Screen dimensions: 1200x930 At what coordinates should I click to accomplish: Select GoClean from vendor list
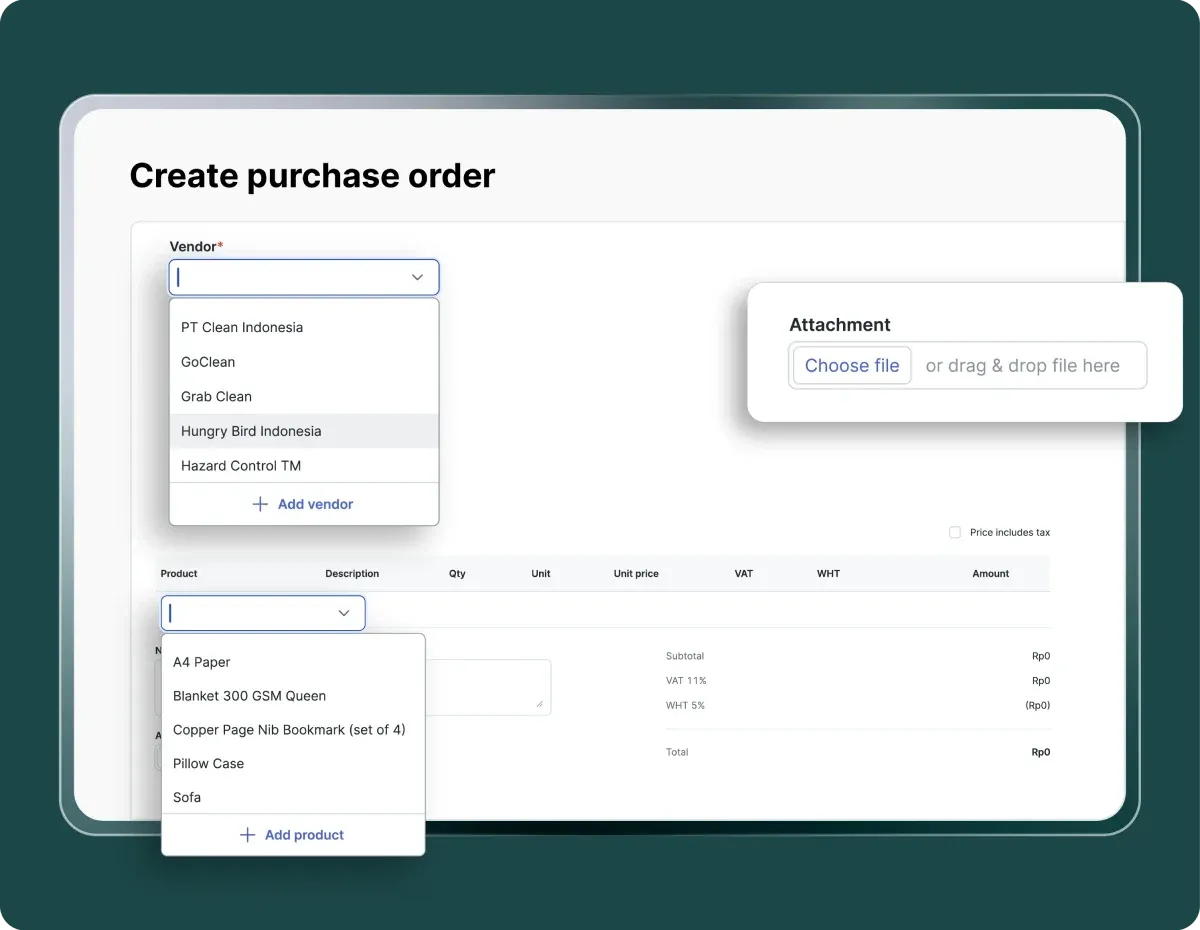pos(207,362)
